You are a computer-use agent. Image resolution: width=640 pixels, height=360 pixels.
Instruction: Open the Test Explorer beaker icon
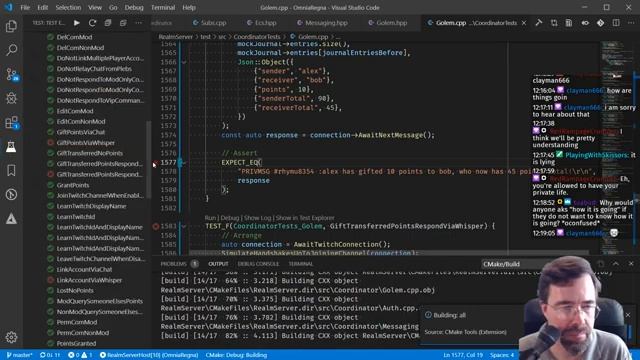tap(11, 147)
